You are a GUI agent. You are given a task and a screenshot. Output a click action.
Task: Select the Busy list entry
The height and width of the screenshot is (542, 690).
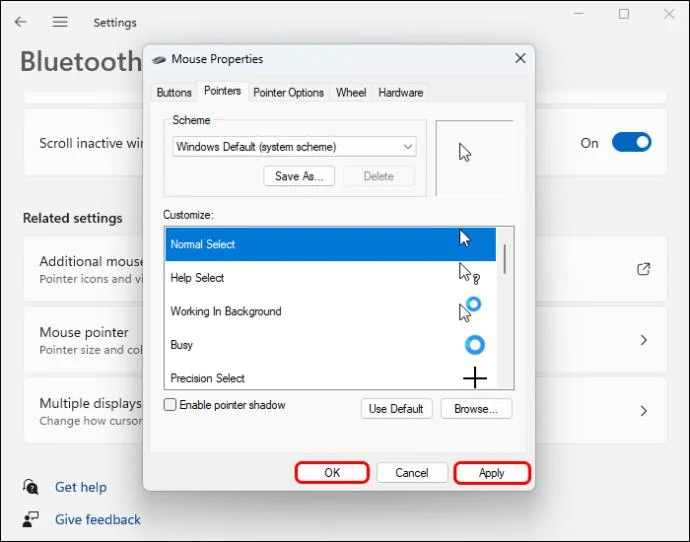330,344
